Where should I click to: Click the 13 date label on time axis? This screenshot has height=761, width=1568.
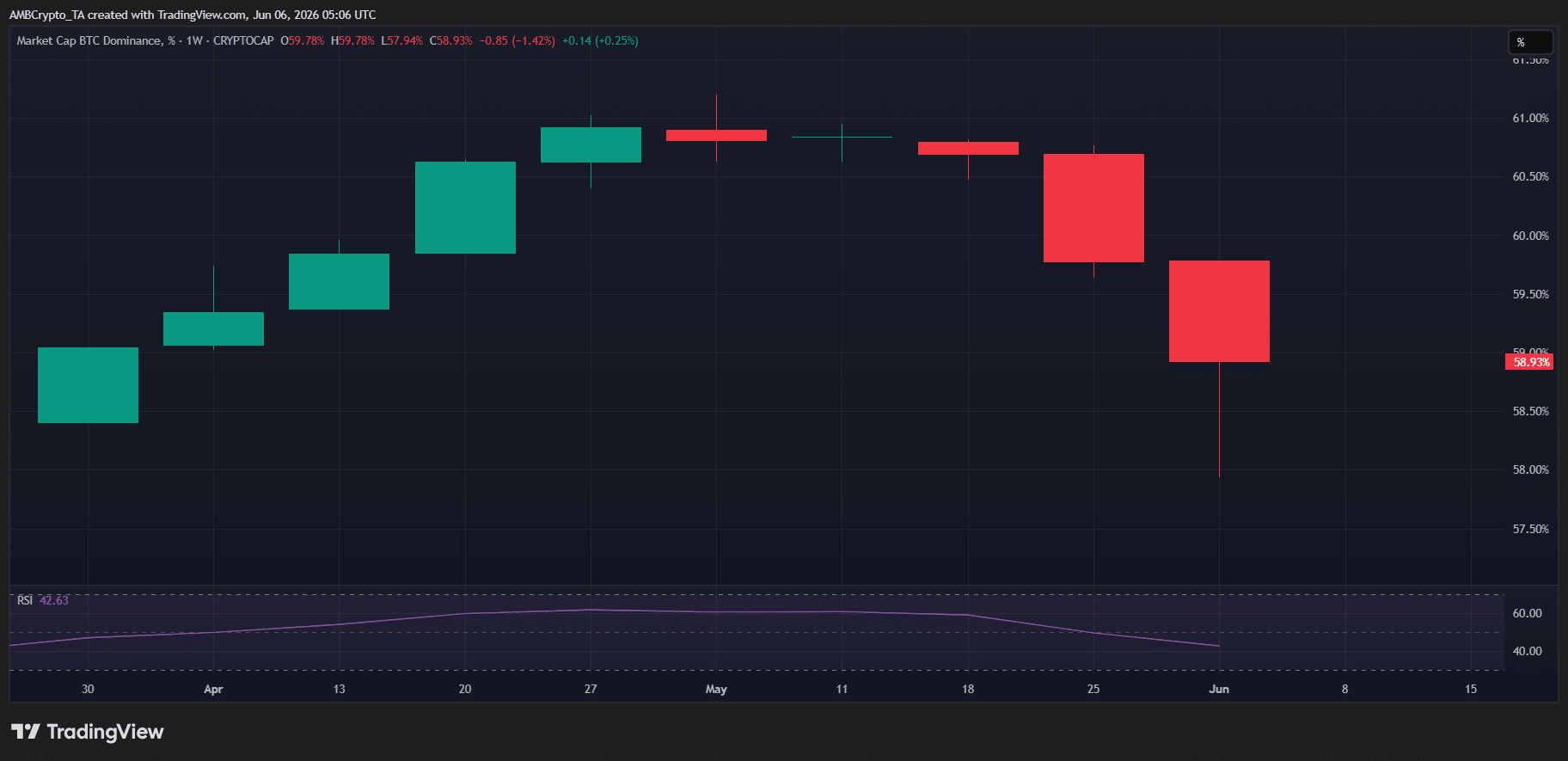(340, 689)
